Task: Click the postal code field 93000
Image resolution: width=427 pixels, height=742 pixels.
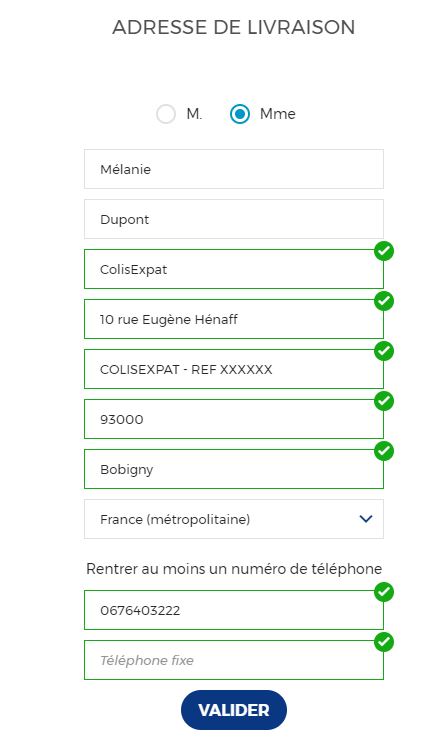Action: 234,419
